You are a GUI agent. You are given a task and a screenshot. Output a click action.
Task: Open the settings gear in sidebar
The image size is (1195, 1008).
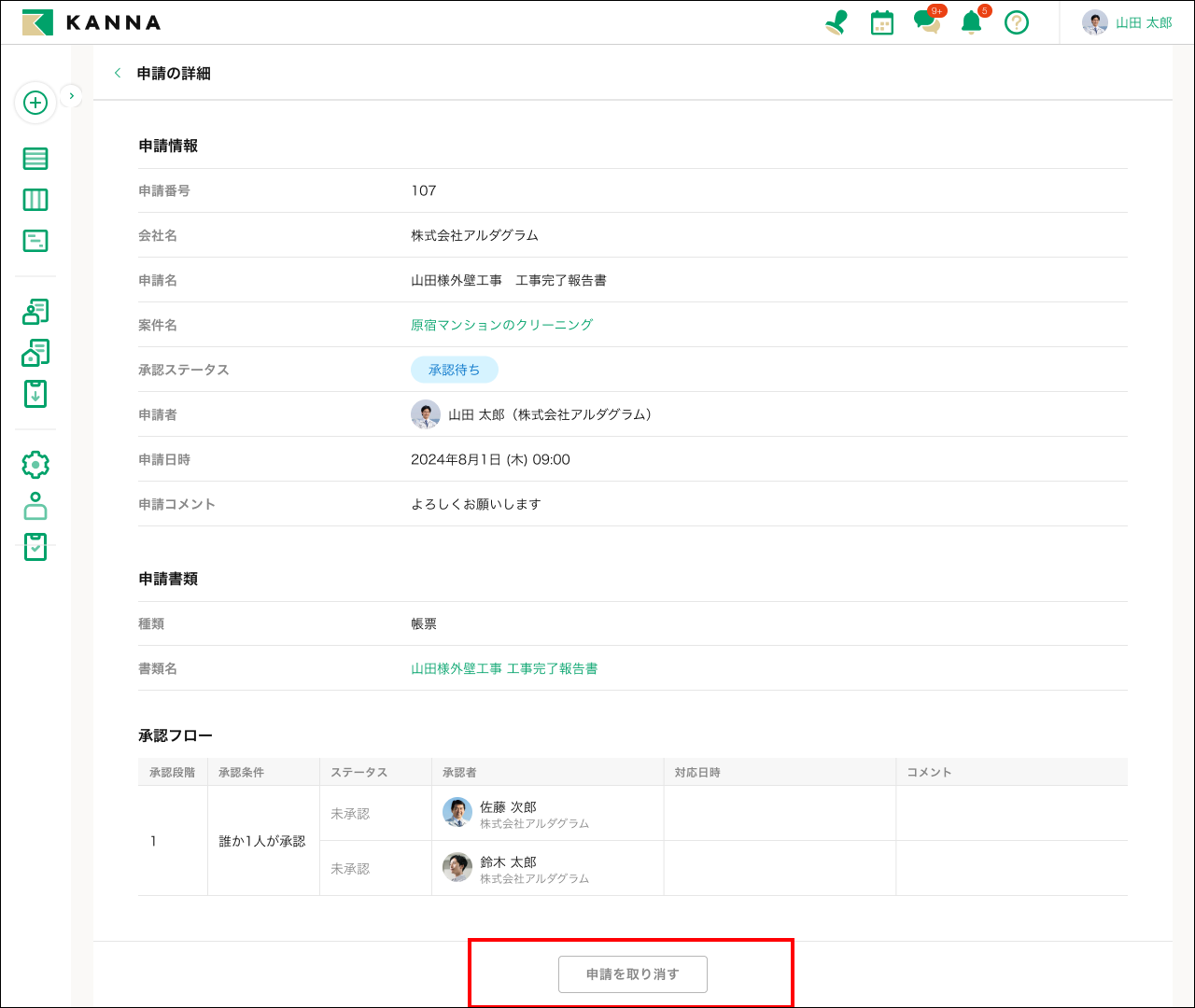click(35, 464)
